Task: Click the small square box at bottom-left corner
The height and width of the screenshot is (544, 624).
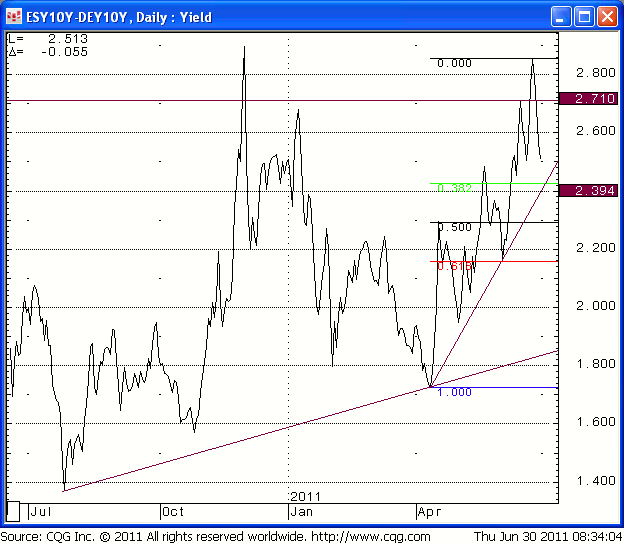Action: tap(13, 511)
